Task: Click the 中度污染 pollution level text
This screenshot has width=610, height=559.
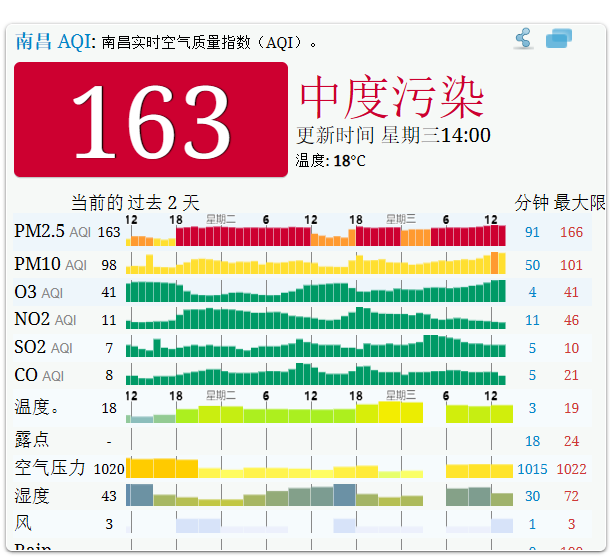Action: pos(392,97)
